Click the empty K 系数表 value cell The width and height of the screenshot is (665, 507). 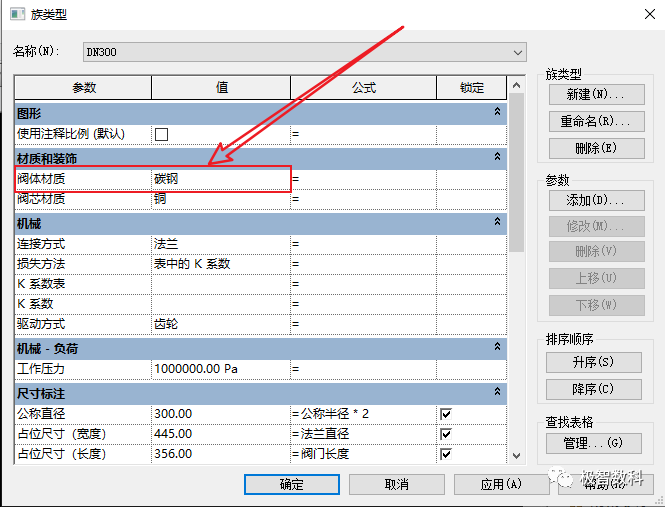click(x=221, y=284)
